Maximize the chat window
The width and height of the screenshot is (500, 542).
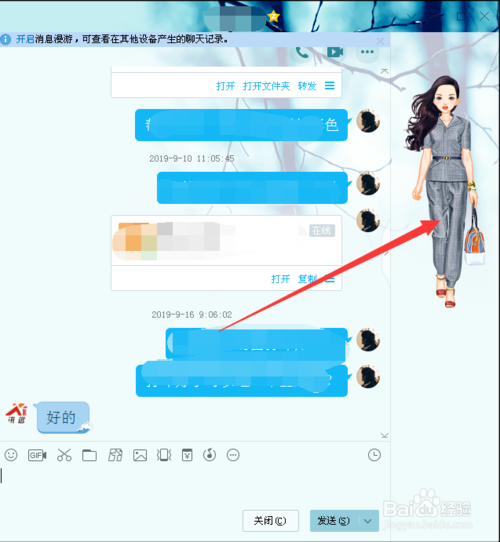461,16
